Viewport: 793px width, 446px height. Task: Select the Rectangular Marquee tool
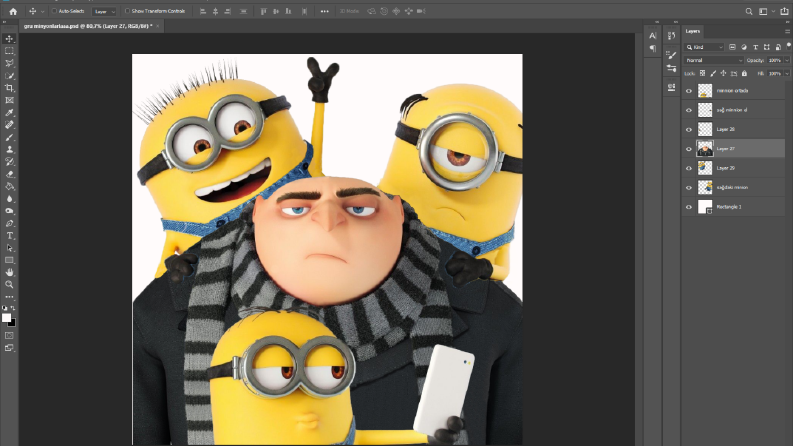9,51
